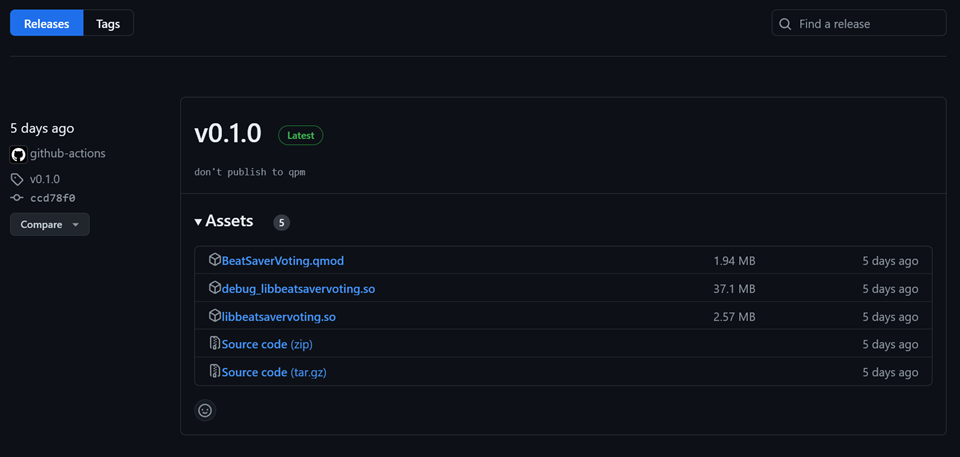The width and height of the screenshot is (960, 457).
Task: Open the smiley reaction picker
Action: (x=205, y=410)
